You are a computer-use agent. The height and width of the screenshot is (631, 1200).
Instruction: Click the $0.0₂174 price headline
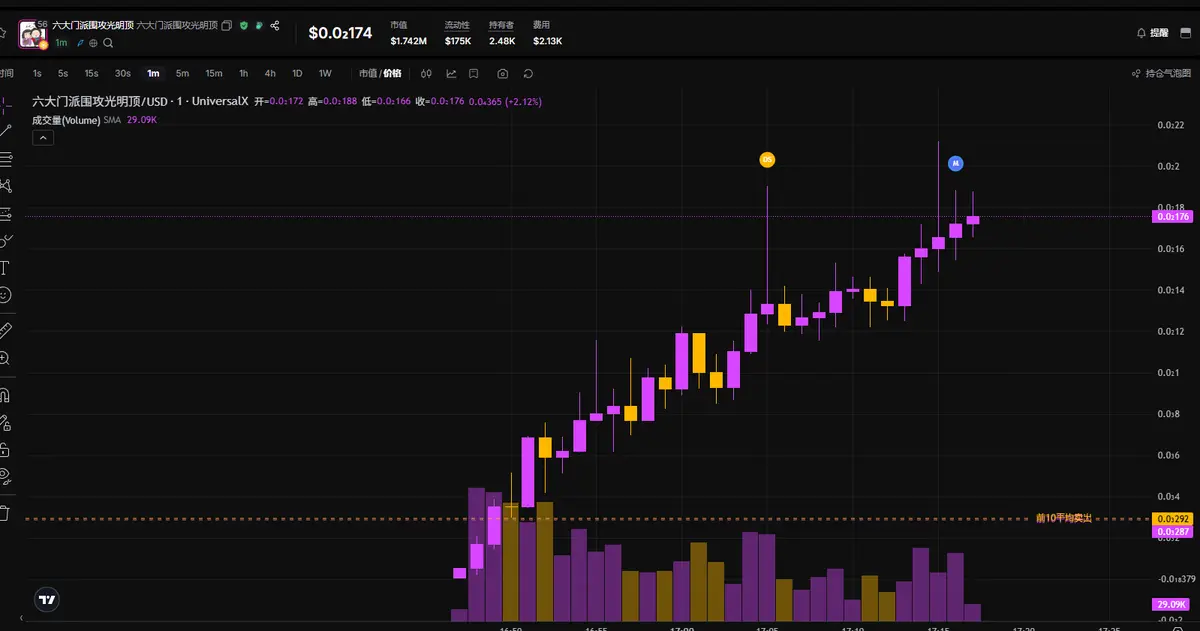click(x=340, y=33)
